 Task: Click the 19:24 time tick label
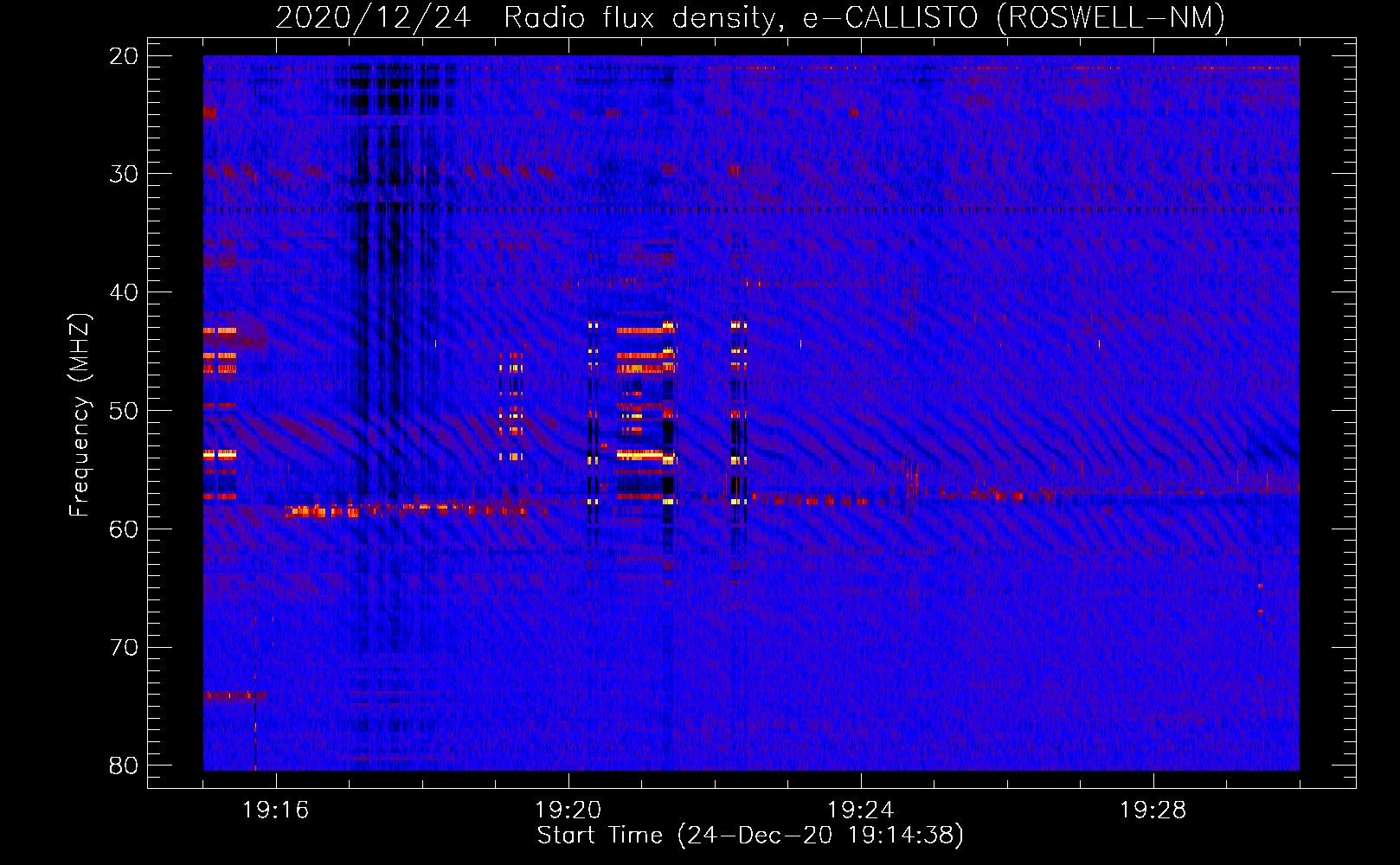click(x=861, y=811)
